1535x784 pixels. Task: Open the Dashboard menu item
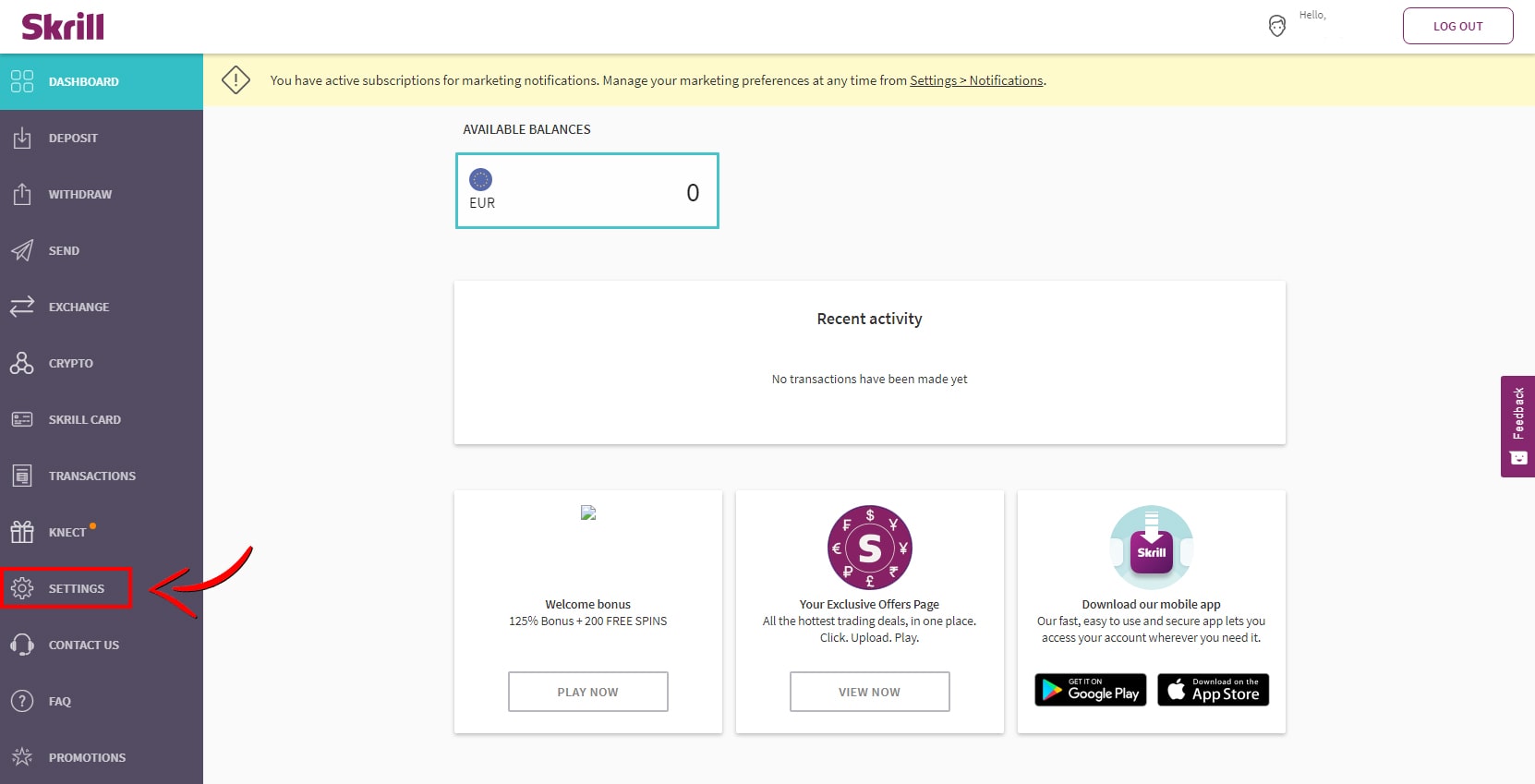tap(102, 81)
